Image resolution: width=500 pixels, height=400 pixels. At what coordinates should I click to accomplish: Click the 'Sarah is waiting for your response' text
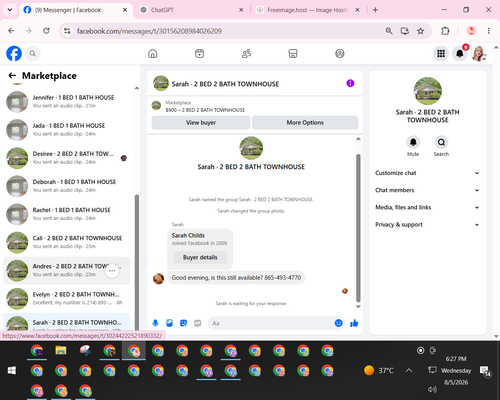(x=251, y=303)
